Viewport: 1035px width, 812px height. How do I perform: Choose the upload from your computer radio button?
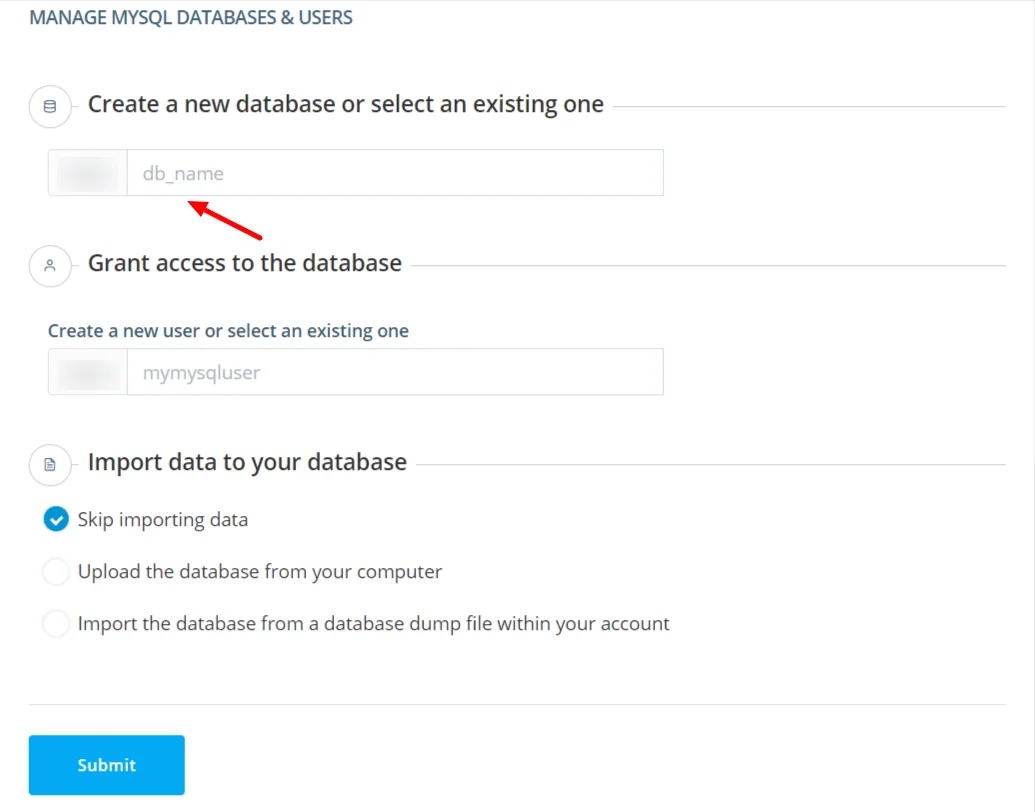tap(56, 572)
